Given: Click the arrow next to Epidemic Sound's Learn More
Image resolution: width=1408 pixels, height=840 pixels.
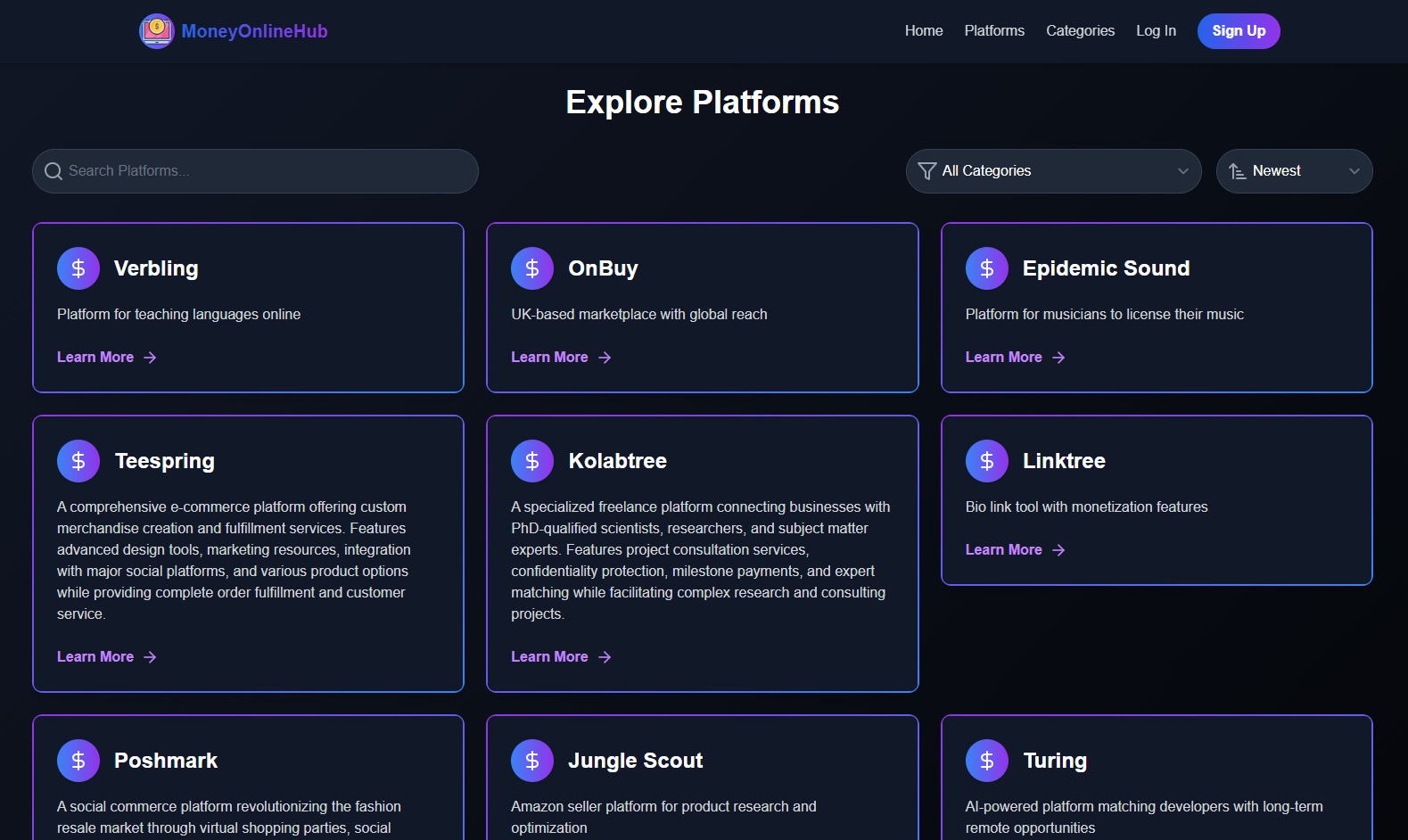Looking at the screenshot, I should pos(1058,358).
